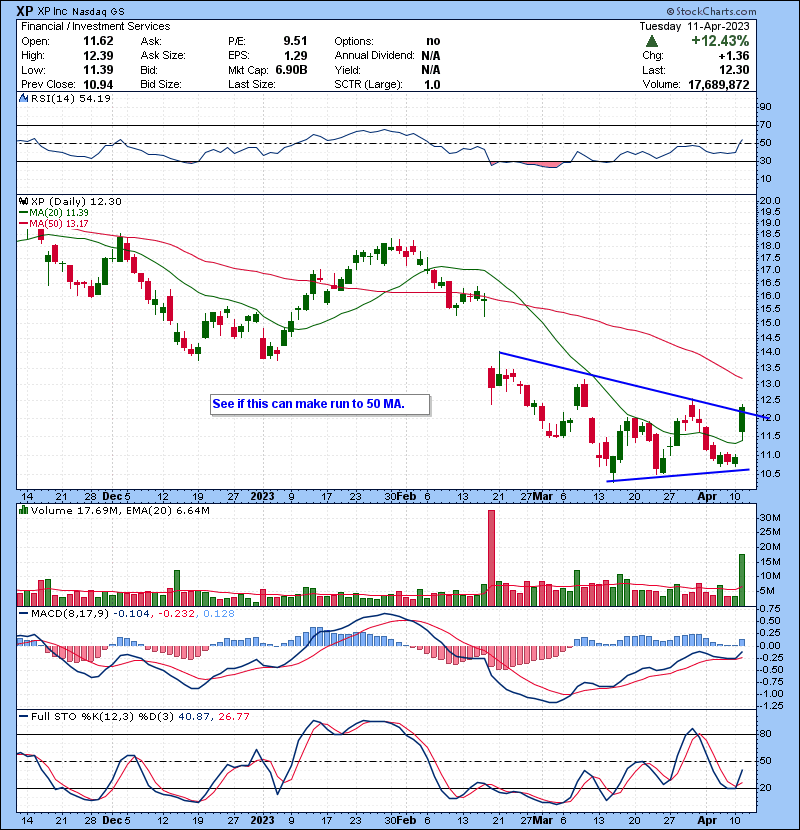
Task: Click the Prev Close value 10.94
Action: tap(98, 85)
